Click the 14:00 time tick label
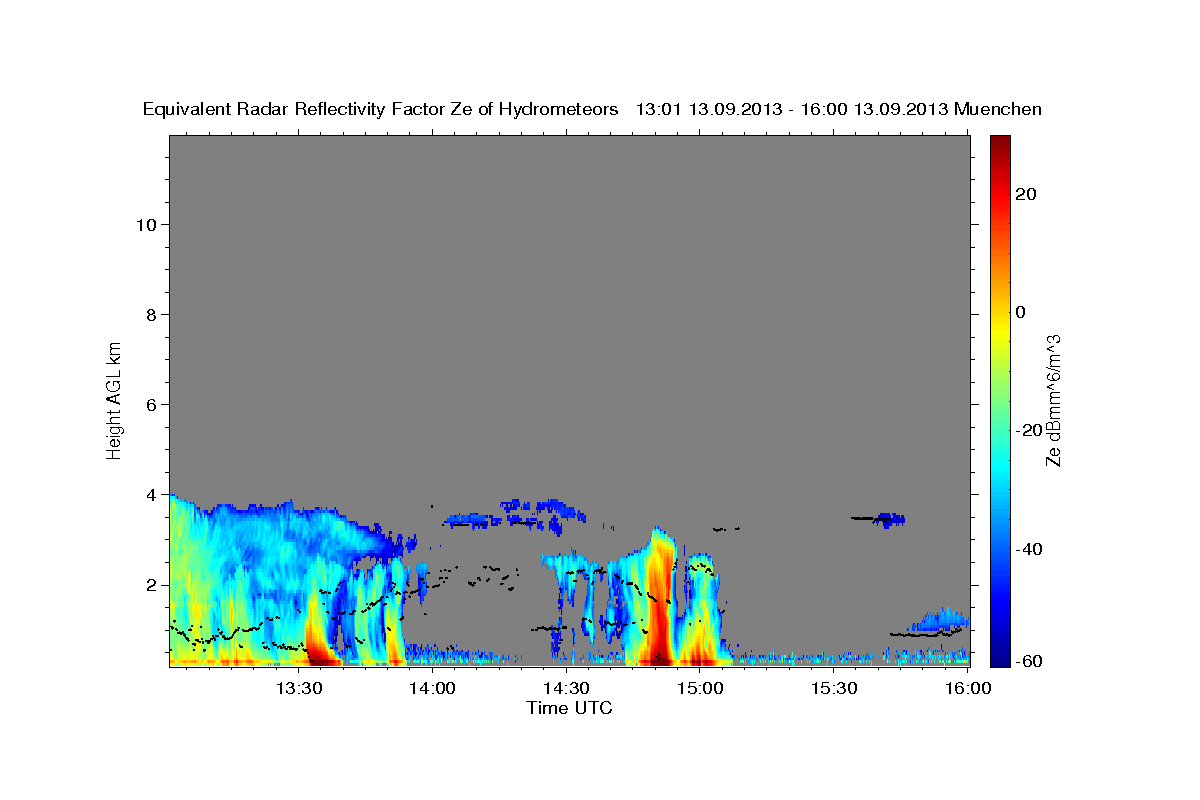Viewport: 1200px width, 800px height. tap(433, 688)
